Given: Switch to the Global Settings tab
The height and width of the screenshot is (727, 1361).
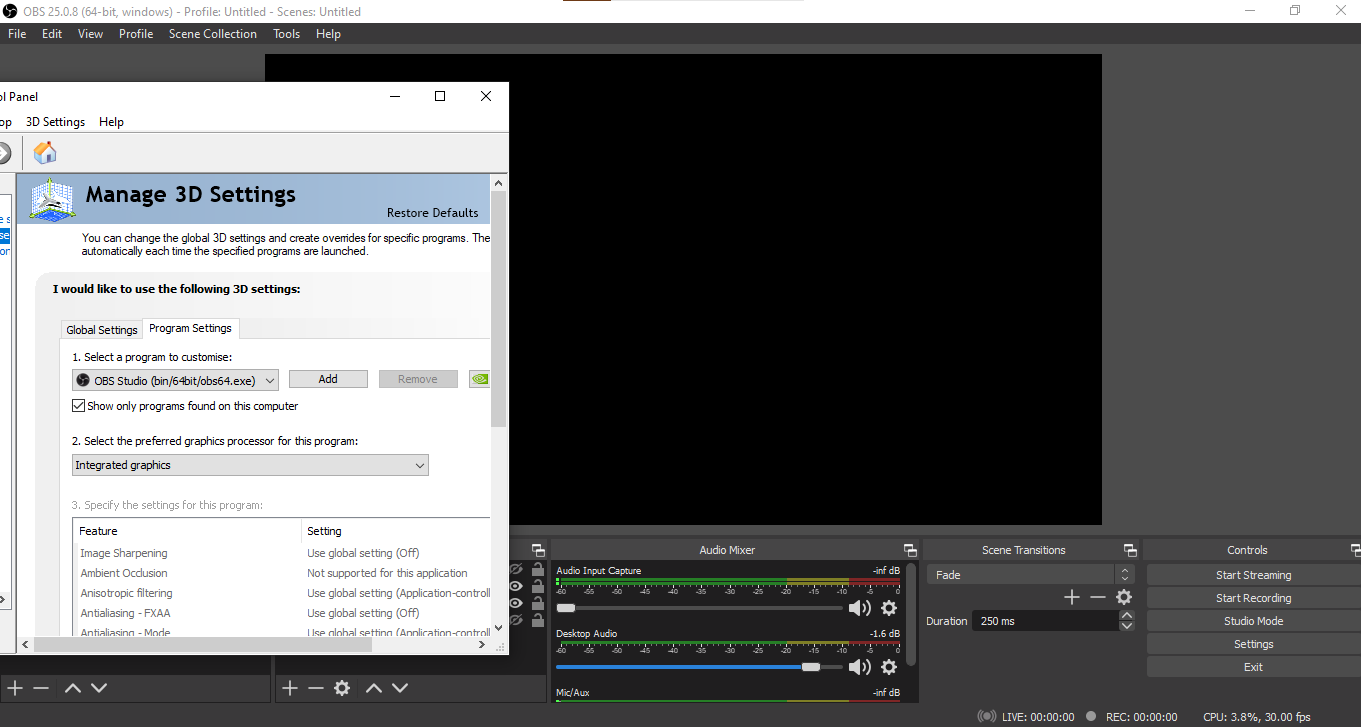Looking at the screenshot, I should coord(102,330).
